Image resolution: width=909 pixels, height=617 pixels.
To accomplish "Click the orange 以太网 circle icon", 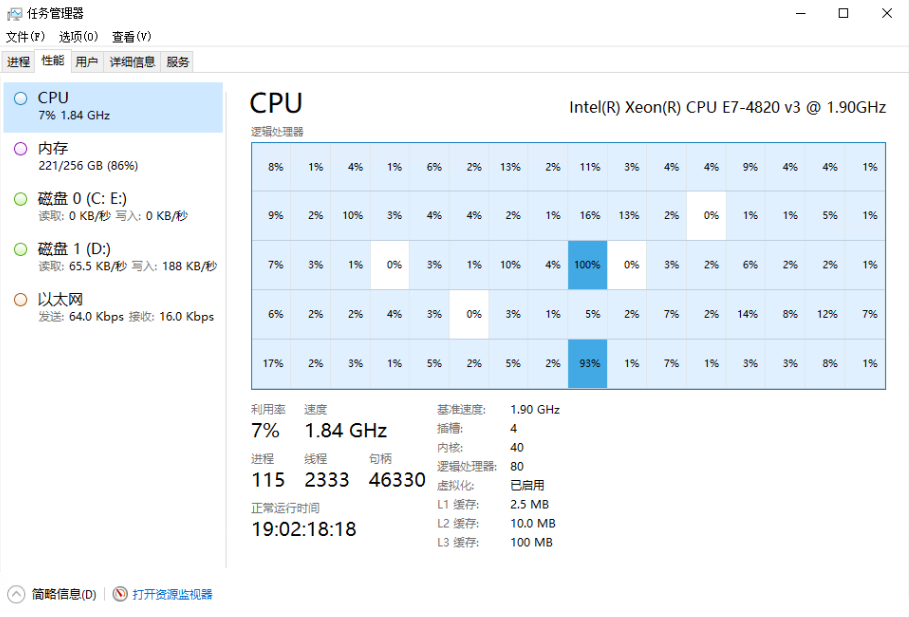I will click(21, 300).
